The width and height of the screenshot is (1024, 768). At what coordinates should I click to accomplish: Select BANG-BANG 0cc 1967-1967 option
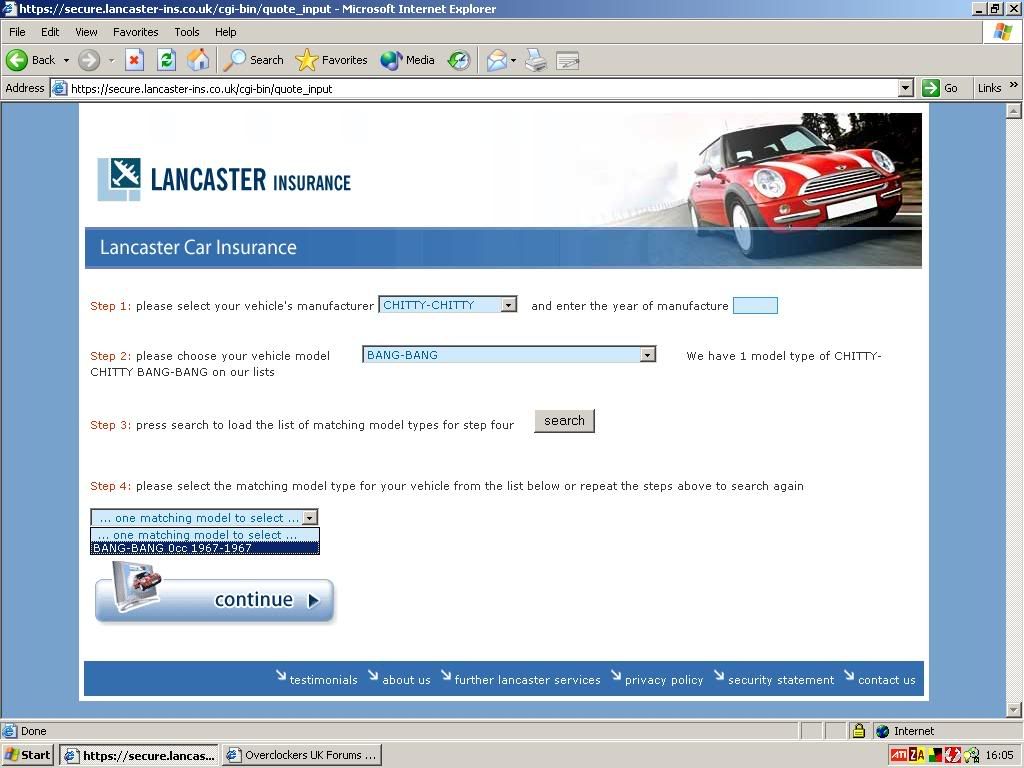click(x=205, y=548)
